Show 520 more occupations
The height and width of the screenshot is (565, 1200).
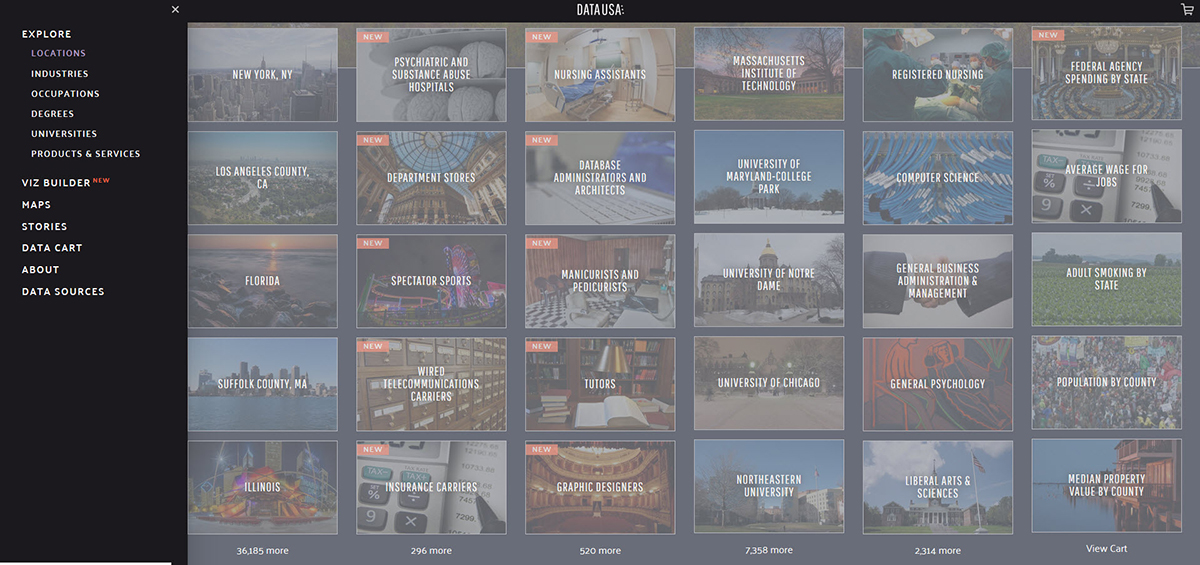(x=600, y=551)
